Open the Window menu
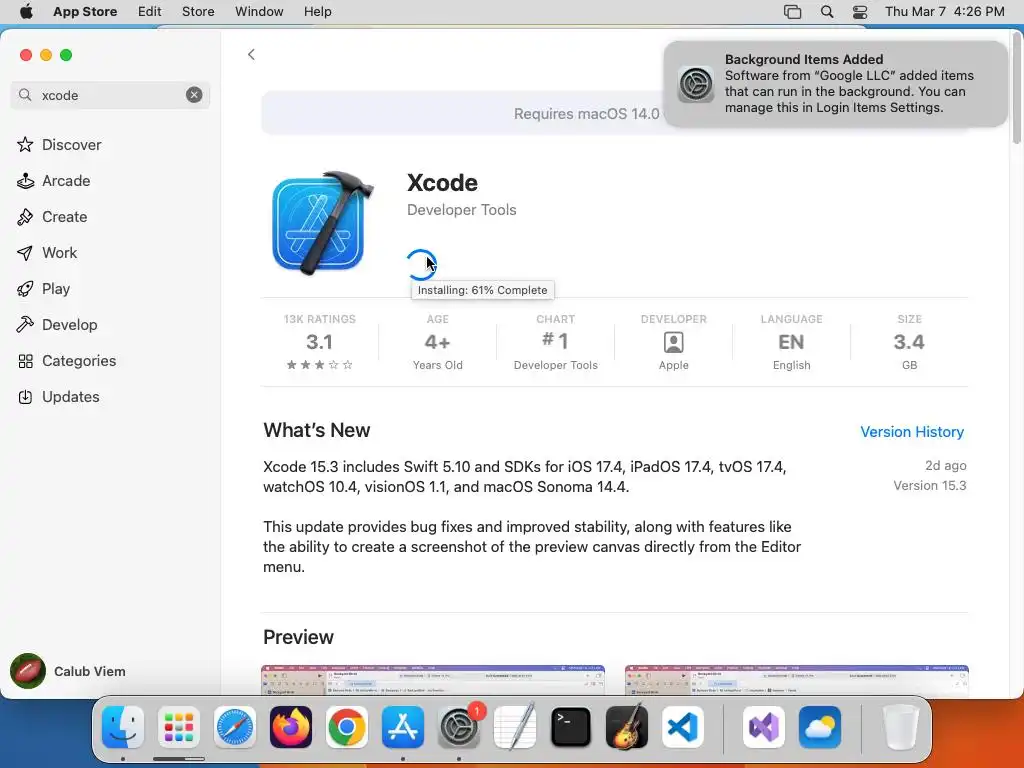Image resolution: width=1024 pixels, height=768 pixels. 259,12
